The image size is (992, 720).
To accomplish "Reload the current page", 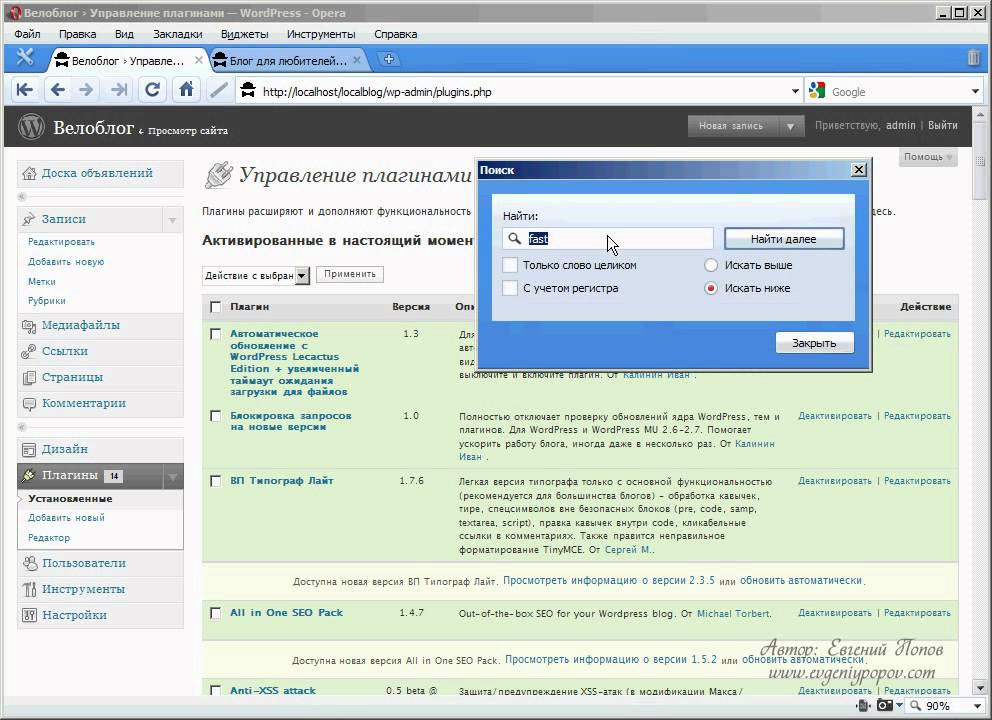I will pyautogui.click(x=152, y=90).
